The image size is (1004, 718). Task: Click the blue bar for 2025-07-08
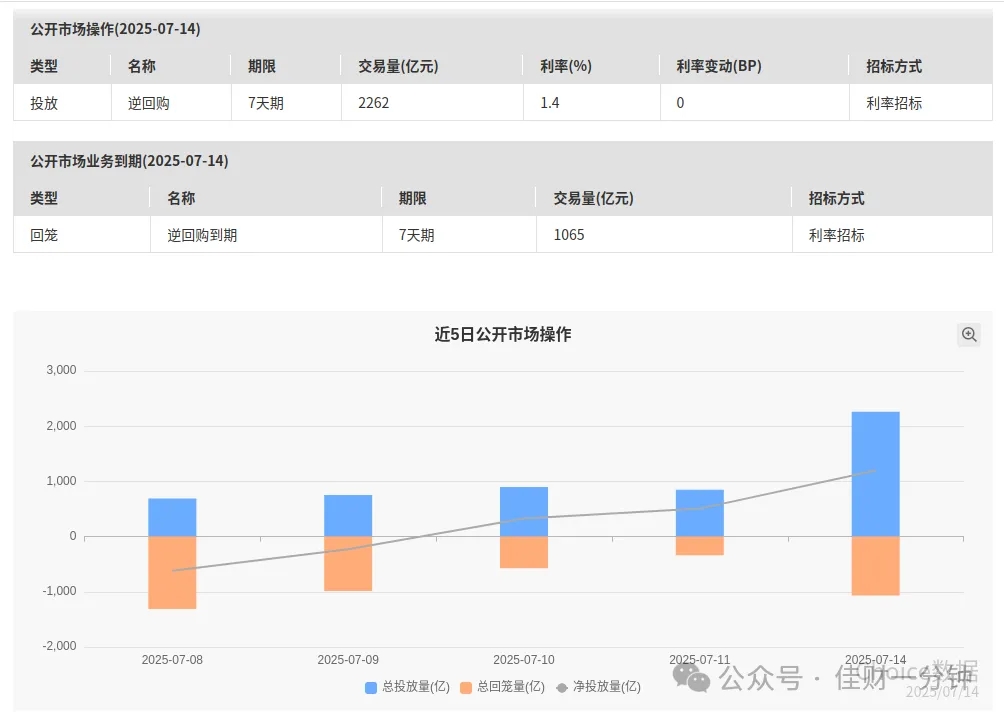point(172,518)
